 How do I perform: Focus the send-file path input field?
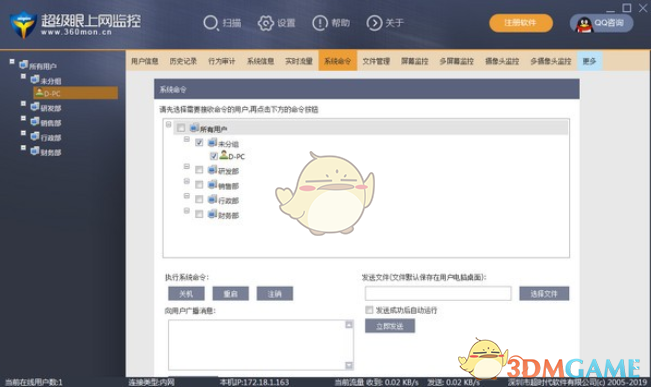coord(438,294)
